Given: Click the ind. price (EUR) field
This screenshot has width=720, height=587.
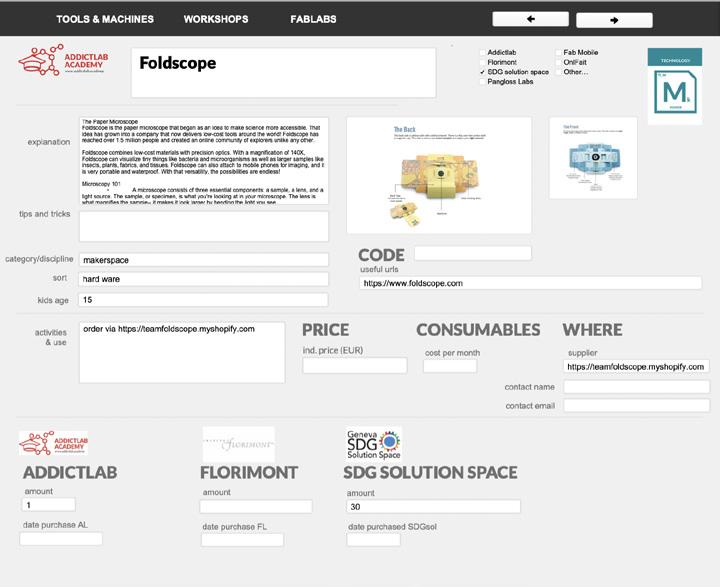Looking at the screenshot, I should coord(354,366).
